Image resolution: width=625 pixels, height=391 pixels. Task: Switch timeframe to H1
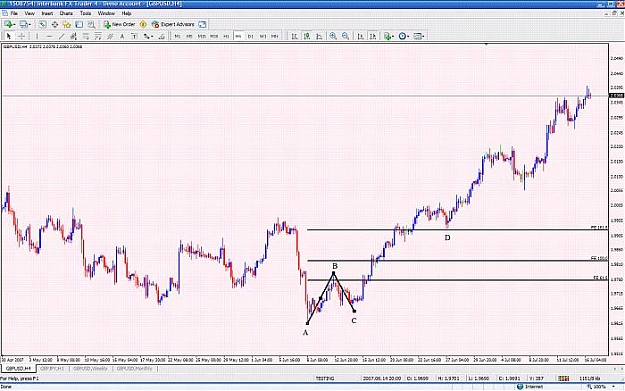click(226, 36)
